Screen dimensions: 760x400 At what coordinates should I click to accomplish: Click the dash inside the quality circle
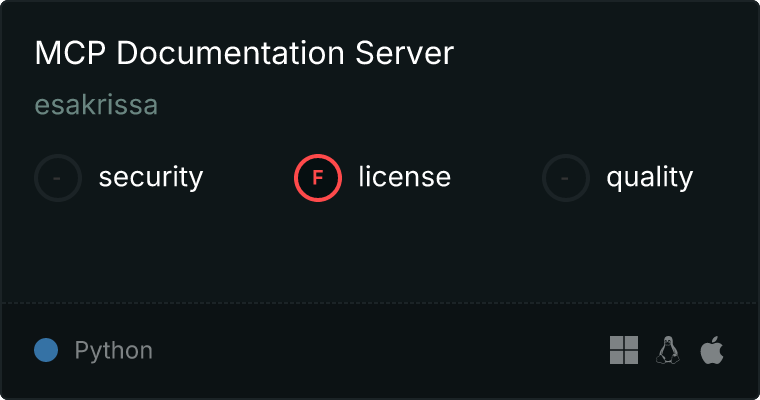(x=566, y=178)
